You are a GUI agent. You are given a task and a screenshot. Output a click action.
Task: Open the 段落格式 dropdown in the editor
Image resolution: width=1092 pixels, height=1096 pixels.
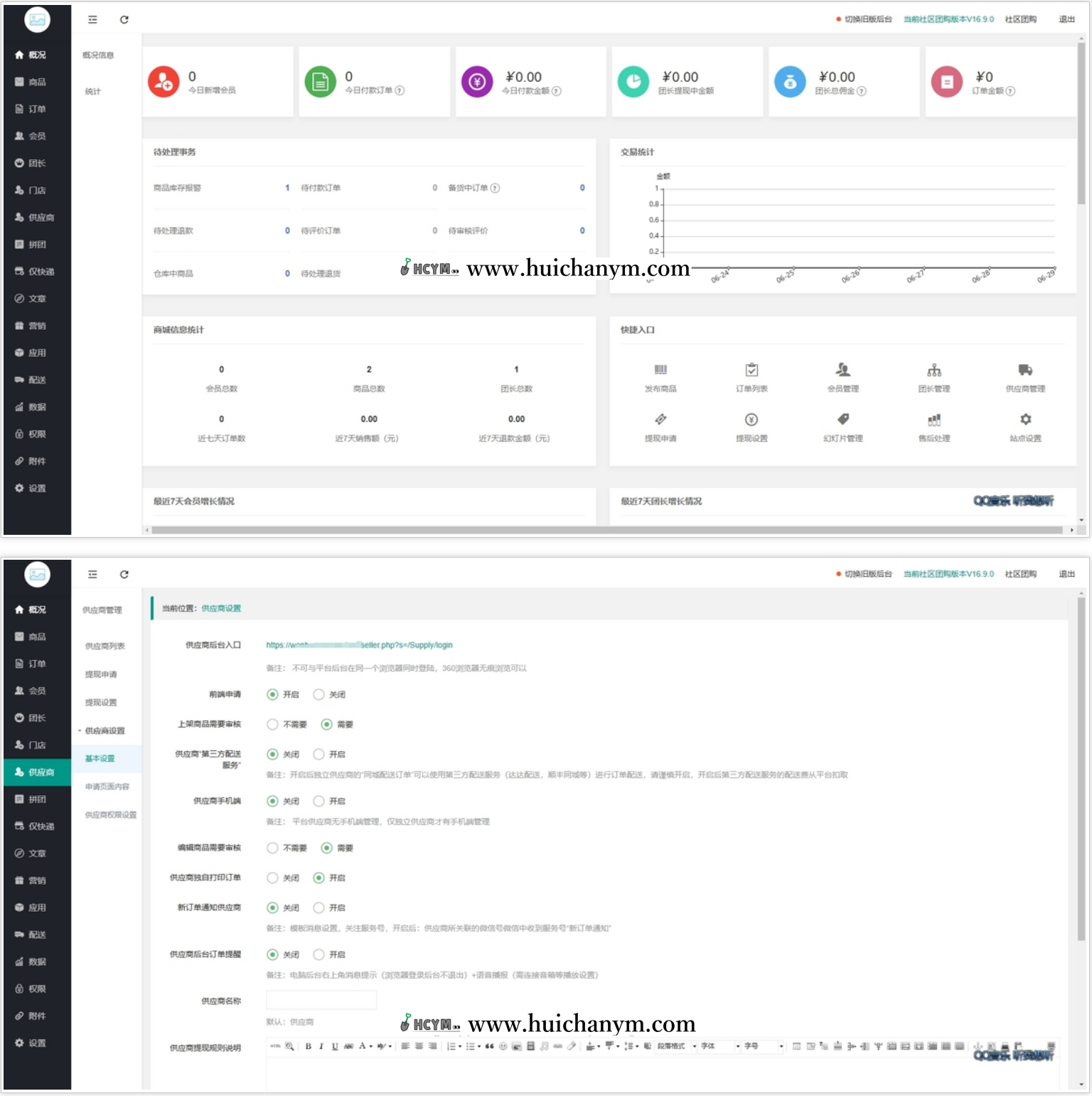tap(676, 1046)
